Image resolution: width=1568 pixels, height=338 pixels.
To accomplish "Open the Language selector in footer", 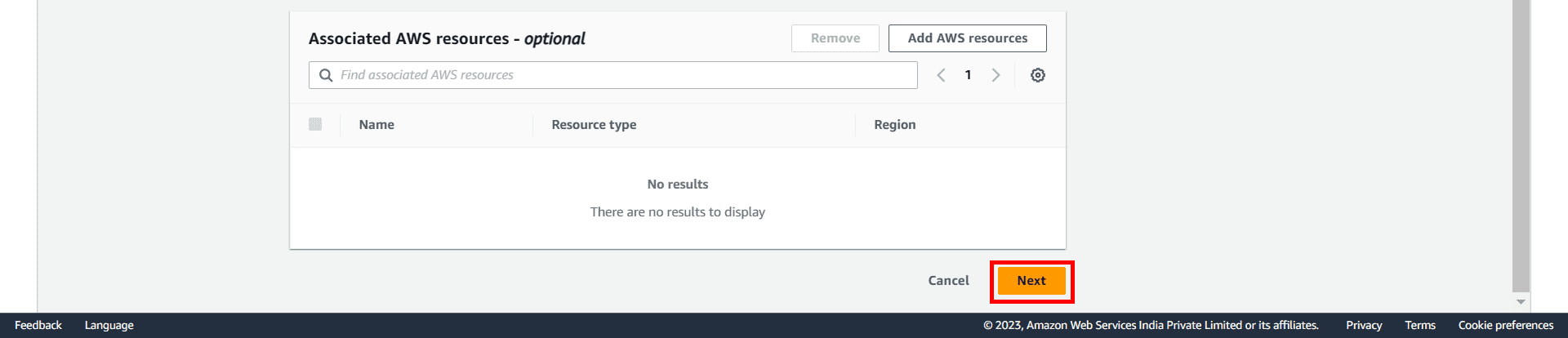I will [109, 325].
